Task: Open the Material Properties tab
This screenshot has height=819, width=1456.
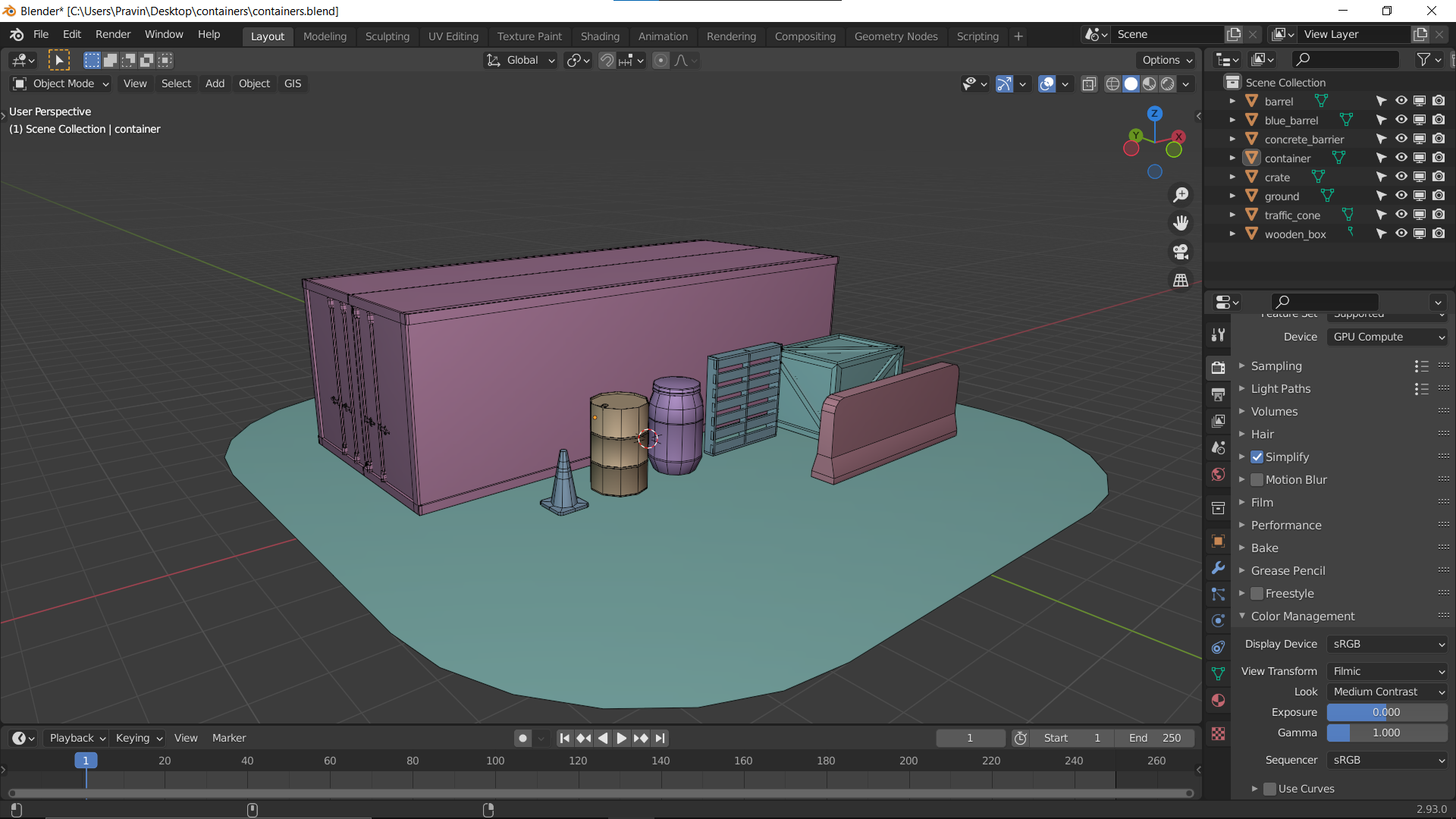Action: click(x=1219, y=700)
